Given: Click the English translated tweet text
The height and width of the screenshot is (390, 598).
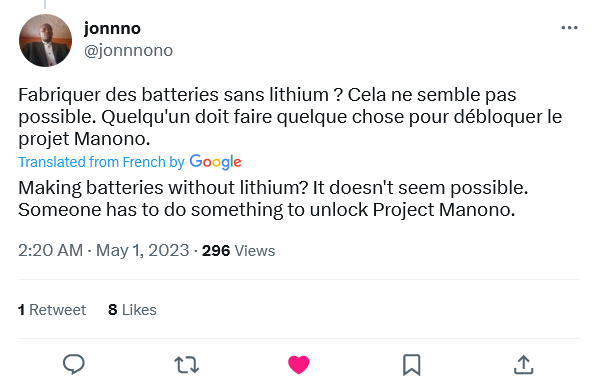Looking at the screenshot, I should pyautogui.click(x=273, y=199).
